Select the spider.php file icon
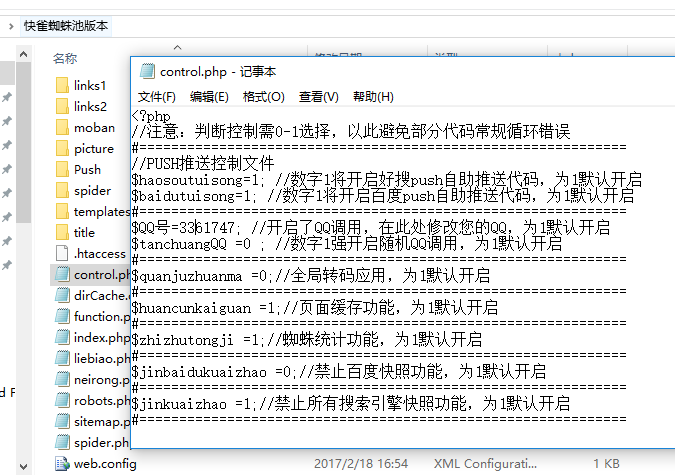Image resolution: width=675 pixels, height=475 pixels. pos(62,442)
